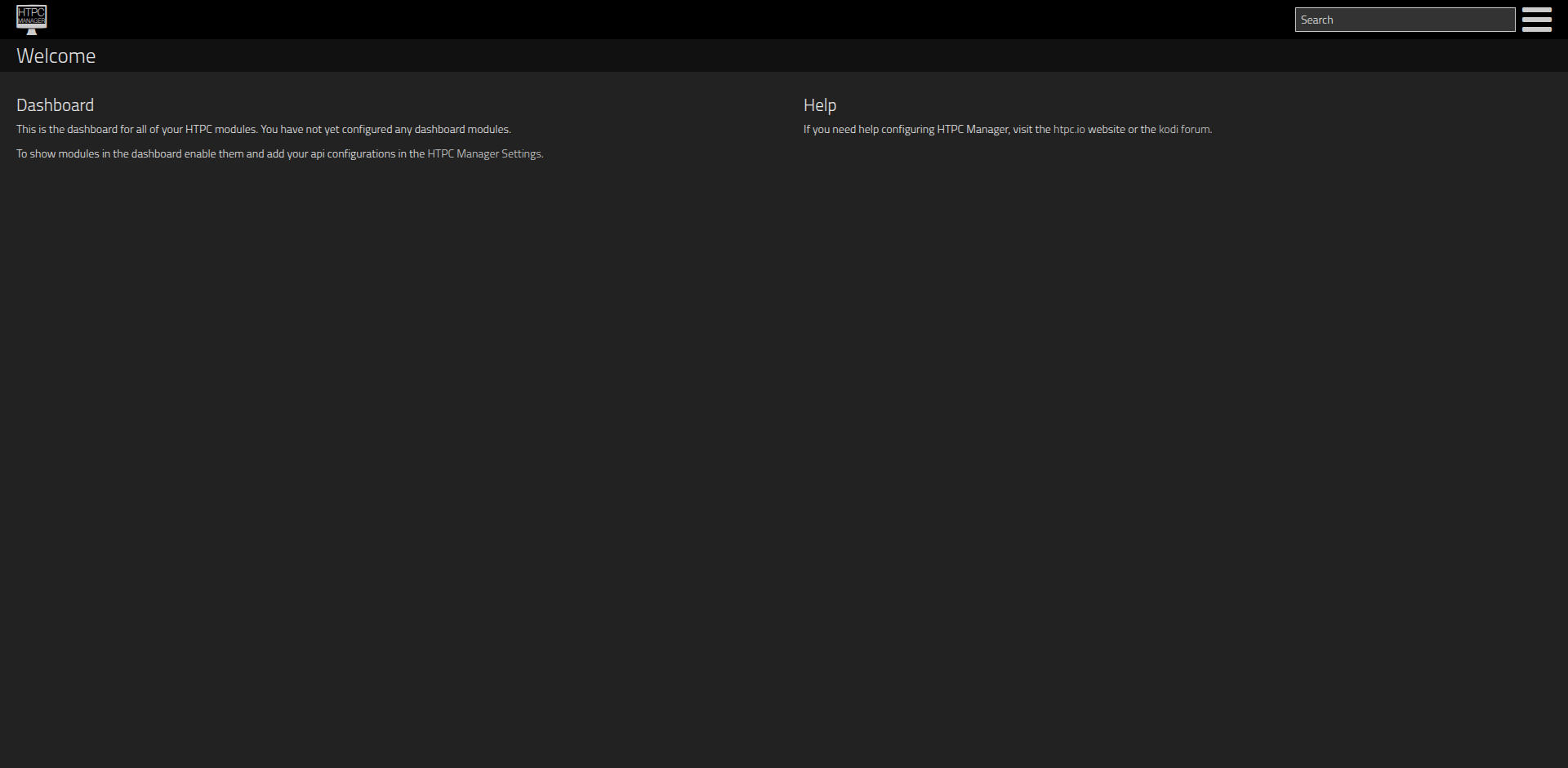Visit the htpc.io website link
The width and height of the screenshot is (1568, 768).
1069,129
